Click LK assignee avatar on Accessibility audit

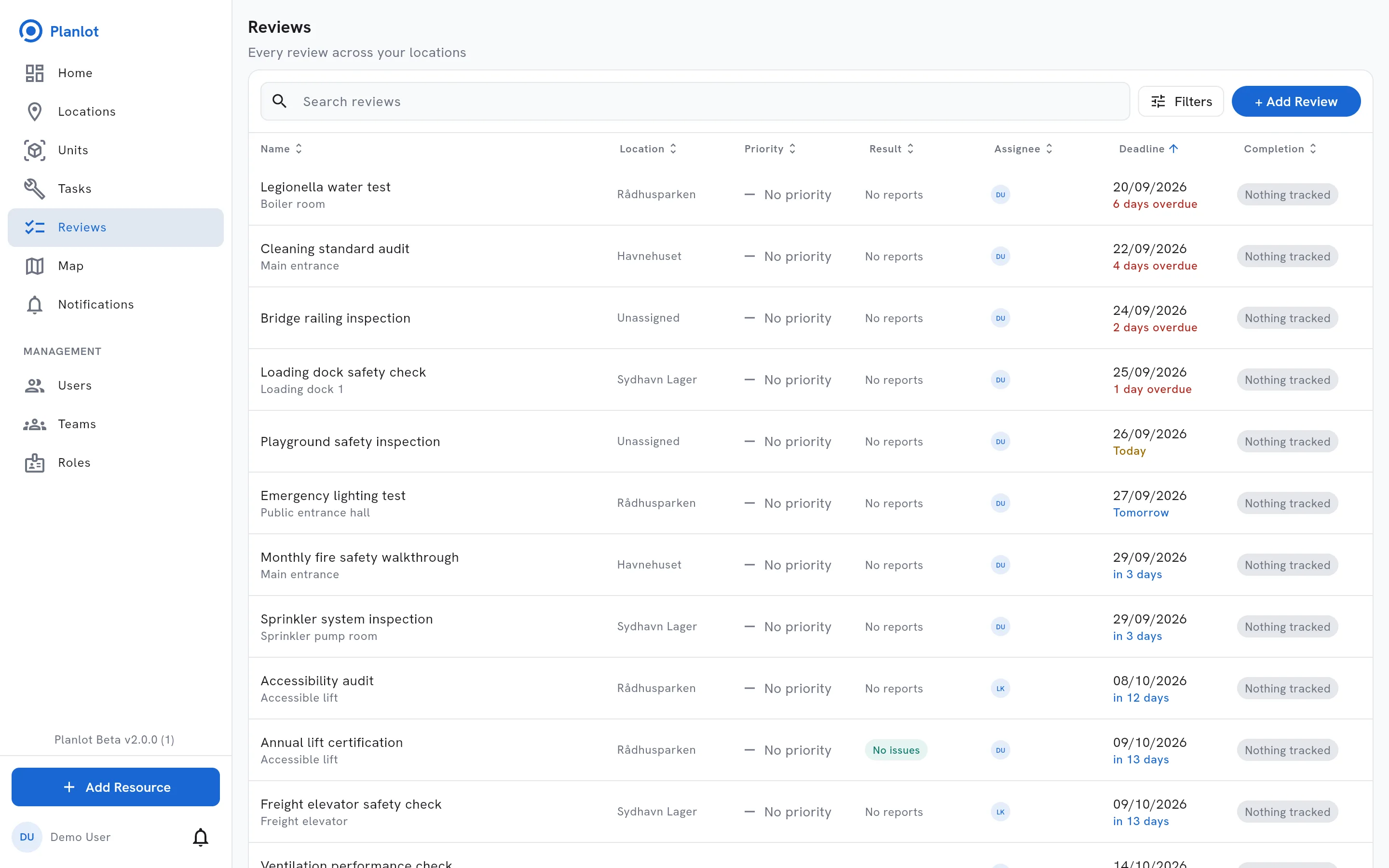click(1000, 688)
